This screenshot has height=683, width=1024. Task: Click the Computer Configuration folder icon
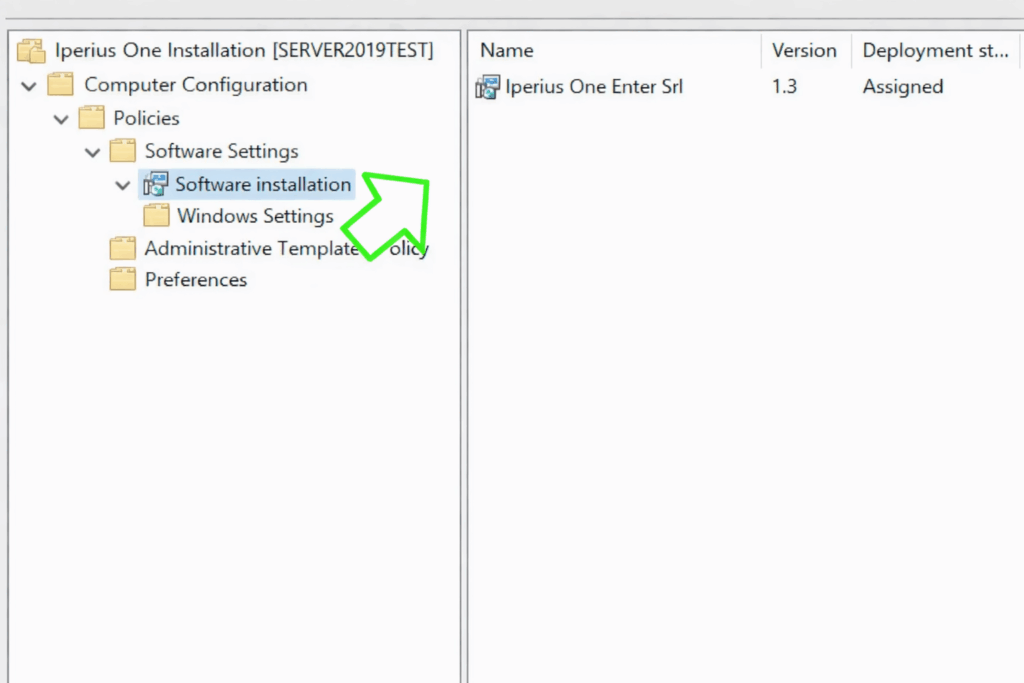(x=61, y=85)
